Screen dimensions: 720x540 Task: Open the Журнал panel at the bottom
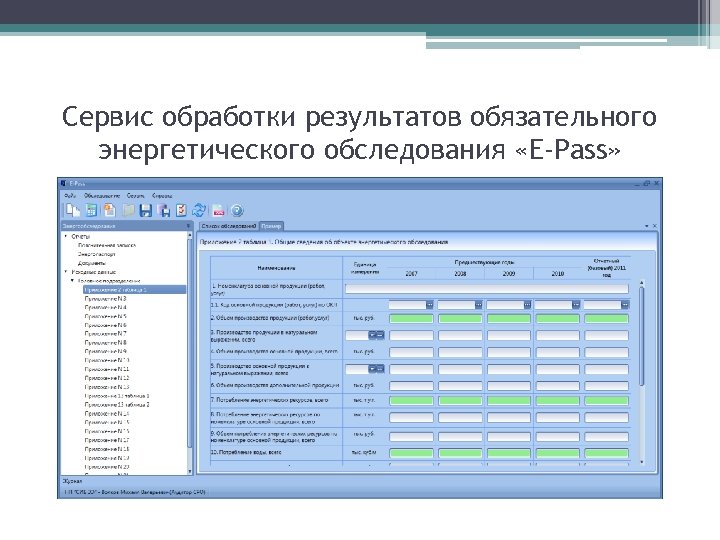tap(73, 481)
